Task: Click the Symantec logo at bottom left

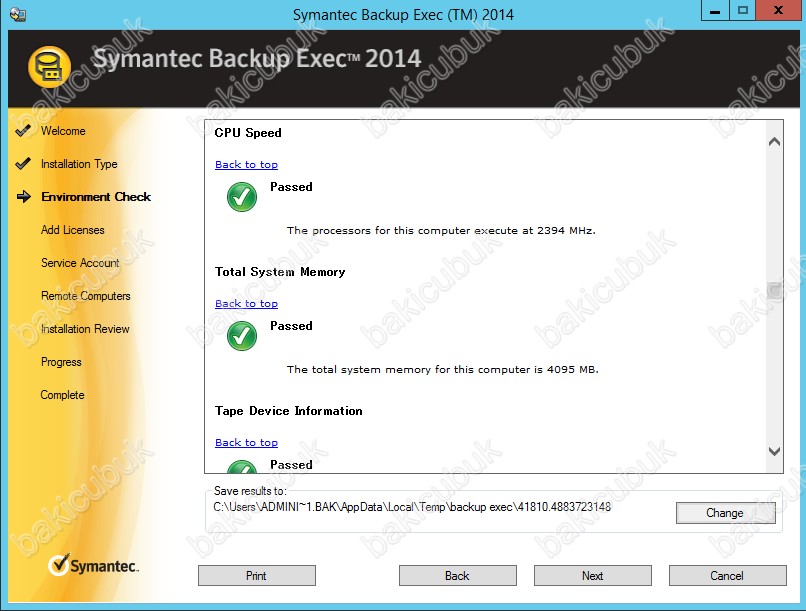Action: 94,565
